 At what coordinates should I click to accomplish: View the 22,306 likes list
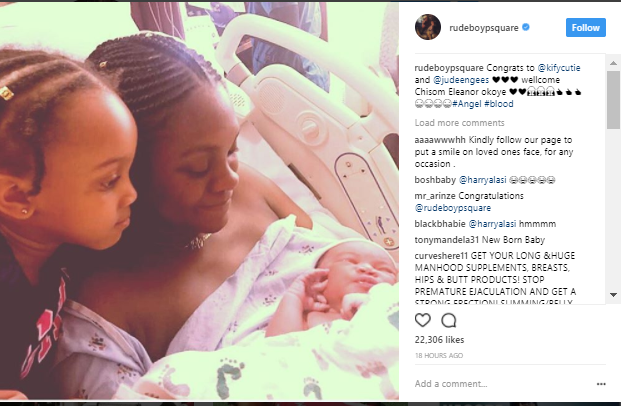point(439,339)
